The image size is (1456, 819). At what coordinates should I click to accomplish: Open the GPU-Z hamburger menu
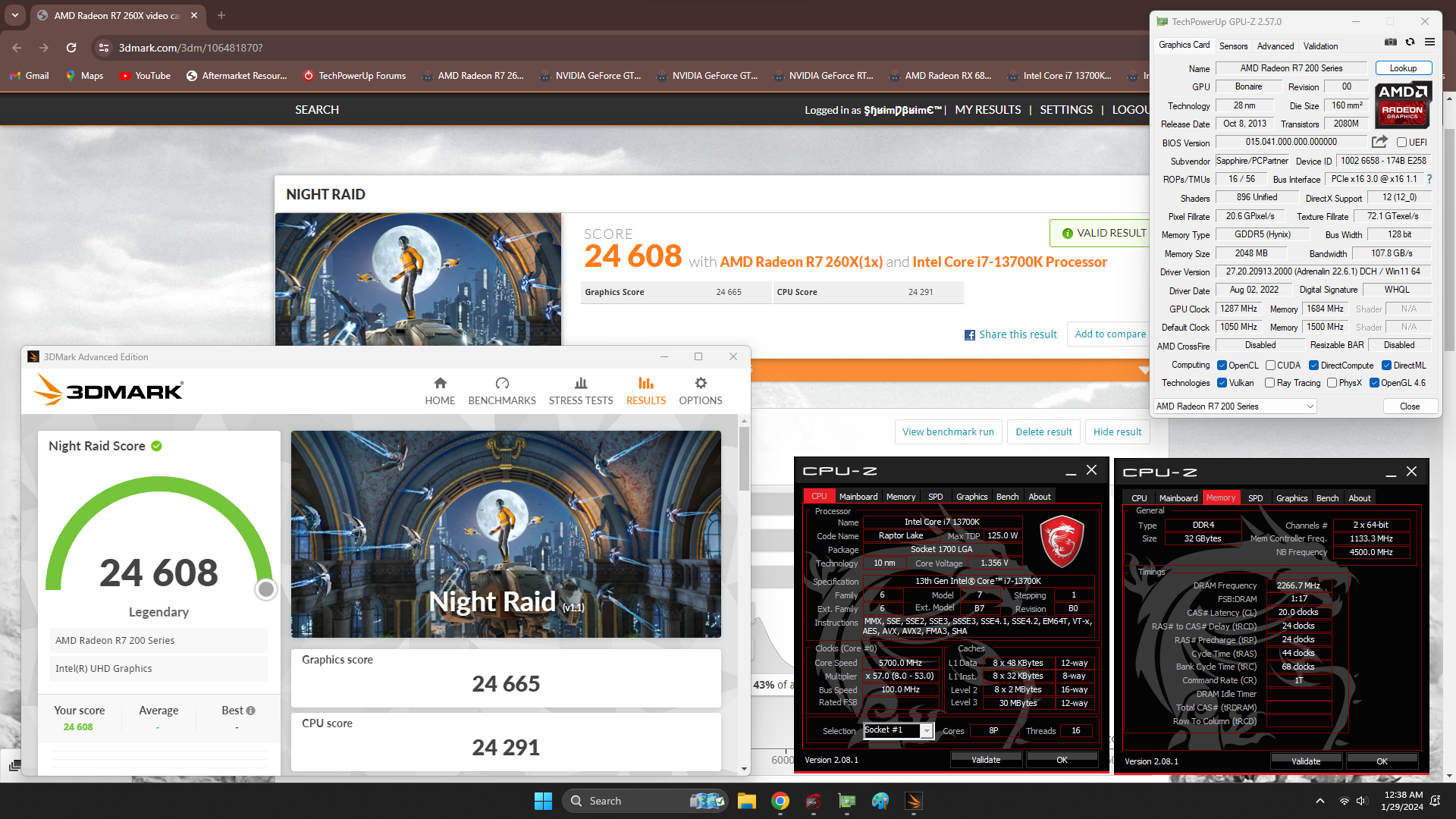[1429, 42]
